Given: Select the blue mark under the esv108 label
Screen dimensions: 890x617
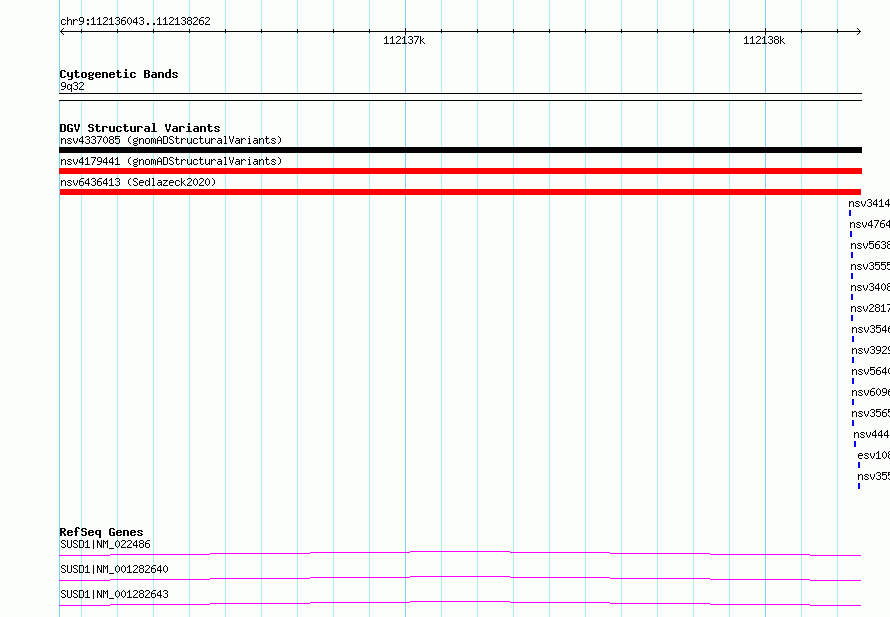Looking at the screenshot, I should 859,465.
